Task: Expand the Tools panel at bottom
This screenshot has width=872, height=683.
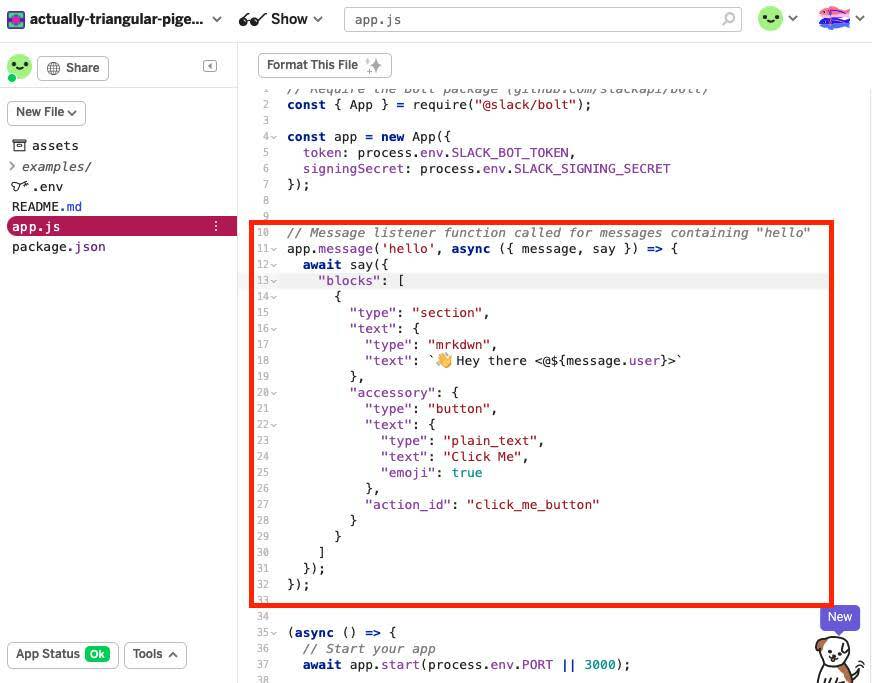Action: tap(155, 654)
